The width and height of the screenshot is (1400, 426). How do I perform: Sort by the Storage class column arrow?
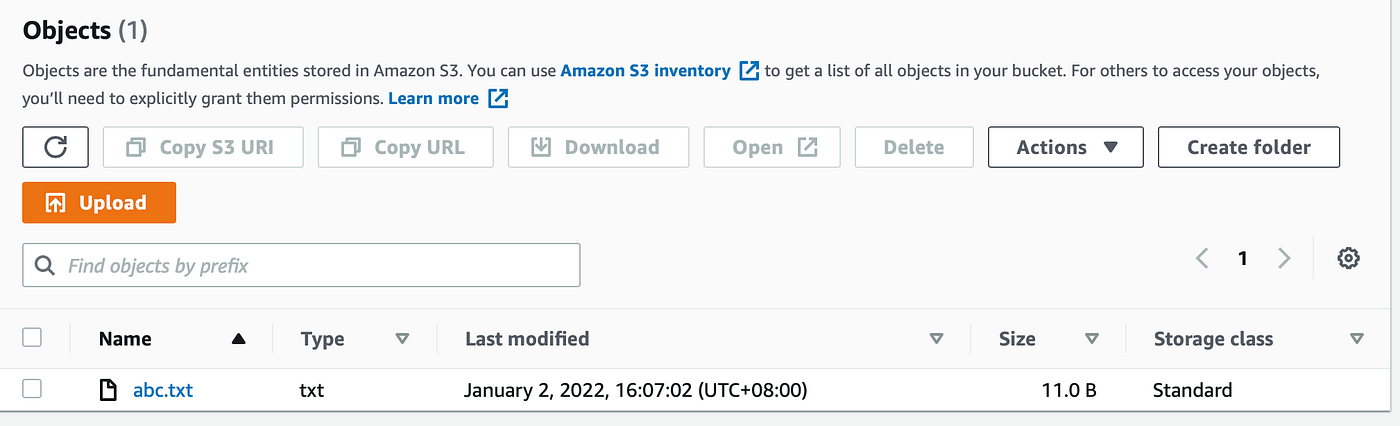point(1356,339)
